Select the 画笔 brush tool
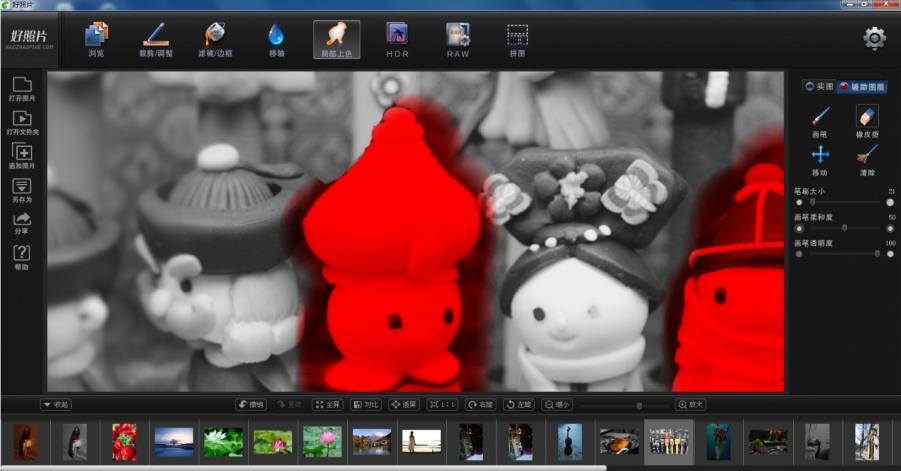 click(x=820, y=118)
